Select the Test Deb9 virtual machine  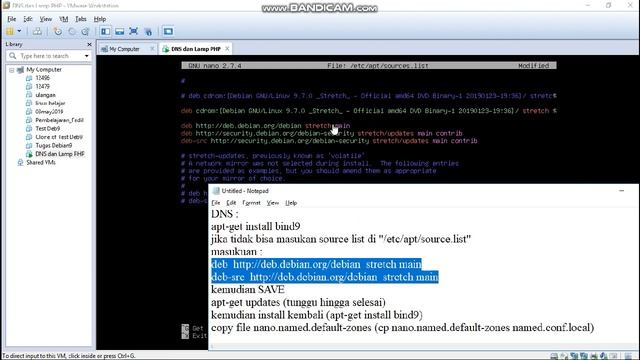pyautogui.click(x=48, y=129)
